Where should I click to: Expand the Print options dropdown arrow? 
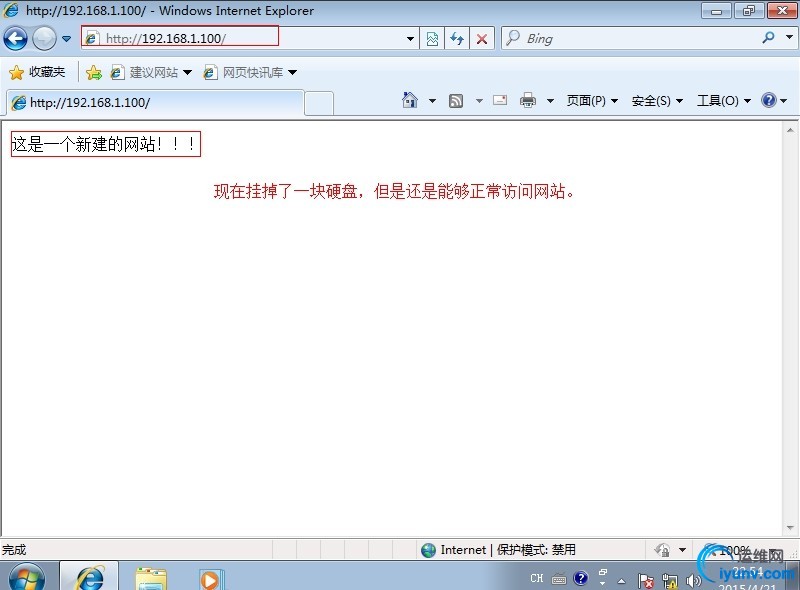click(550, 101)
